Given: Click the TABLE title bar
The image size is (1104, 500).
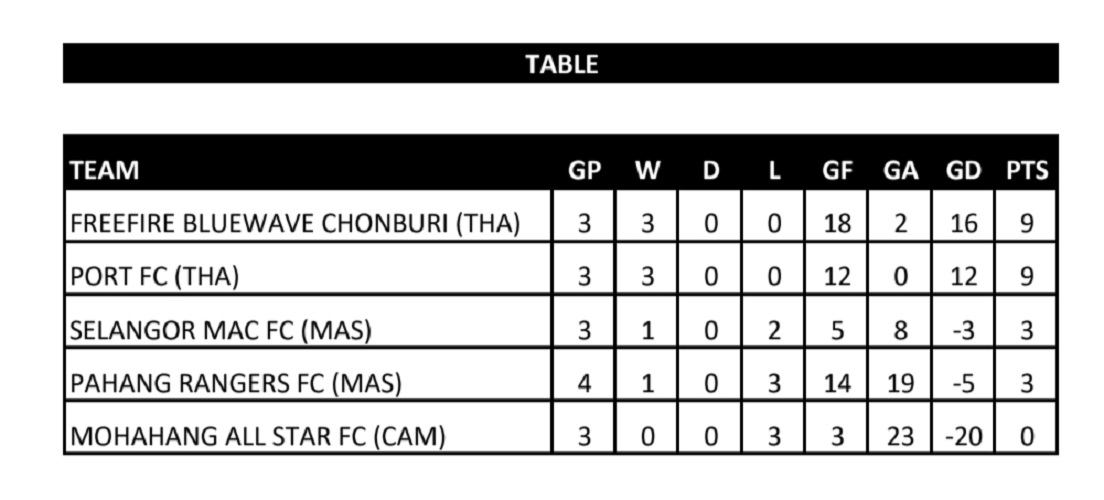Looking at the screenshot, I should (x=561, y=65).
